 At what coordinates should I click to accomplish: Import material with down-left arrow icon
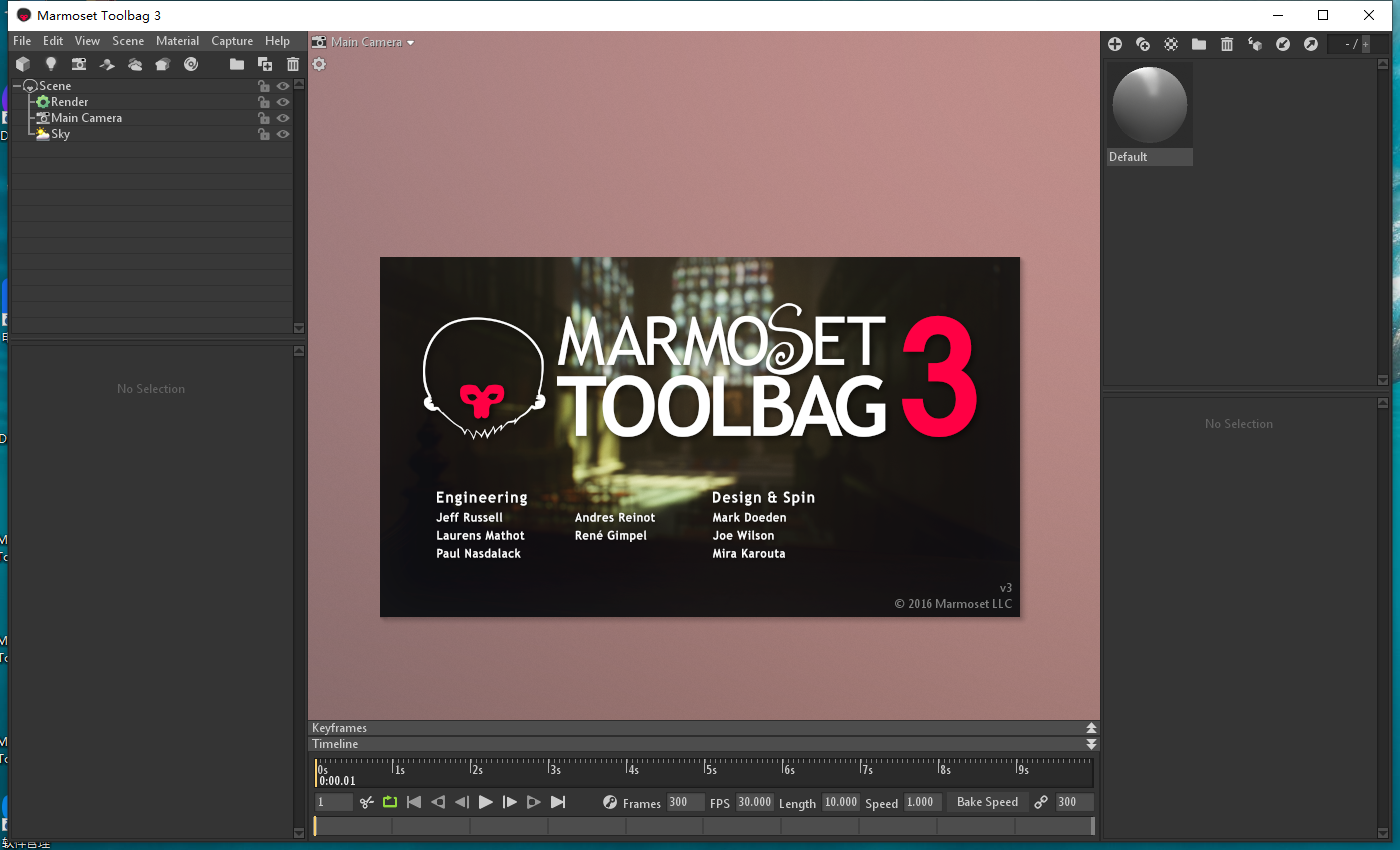point(1283,44)
